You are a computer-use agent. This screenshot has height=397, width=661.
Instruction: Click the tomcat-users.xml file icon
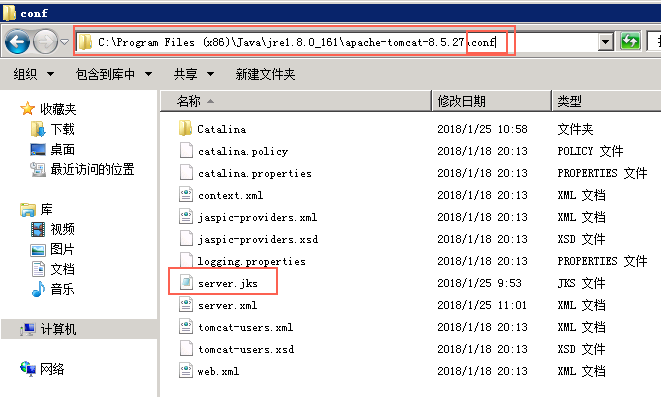186,326
